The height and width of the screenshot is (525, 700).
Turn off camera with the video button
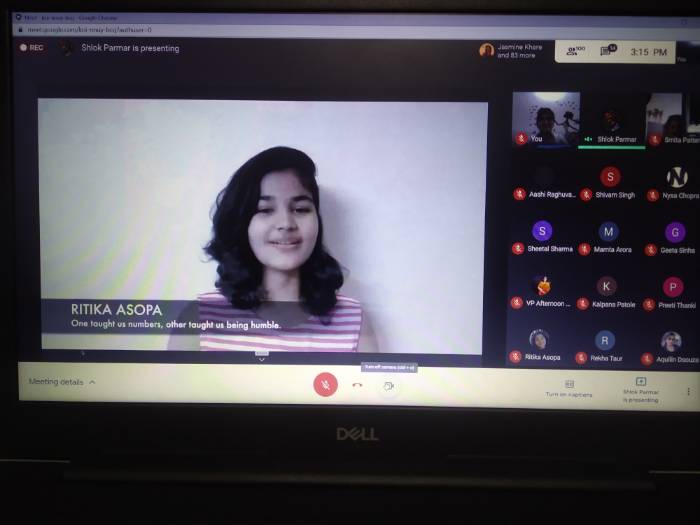[x=389, y=386]
